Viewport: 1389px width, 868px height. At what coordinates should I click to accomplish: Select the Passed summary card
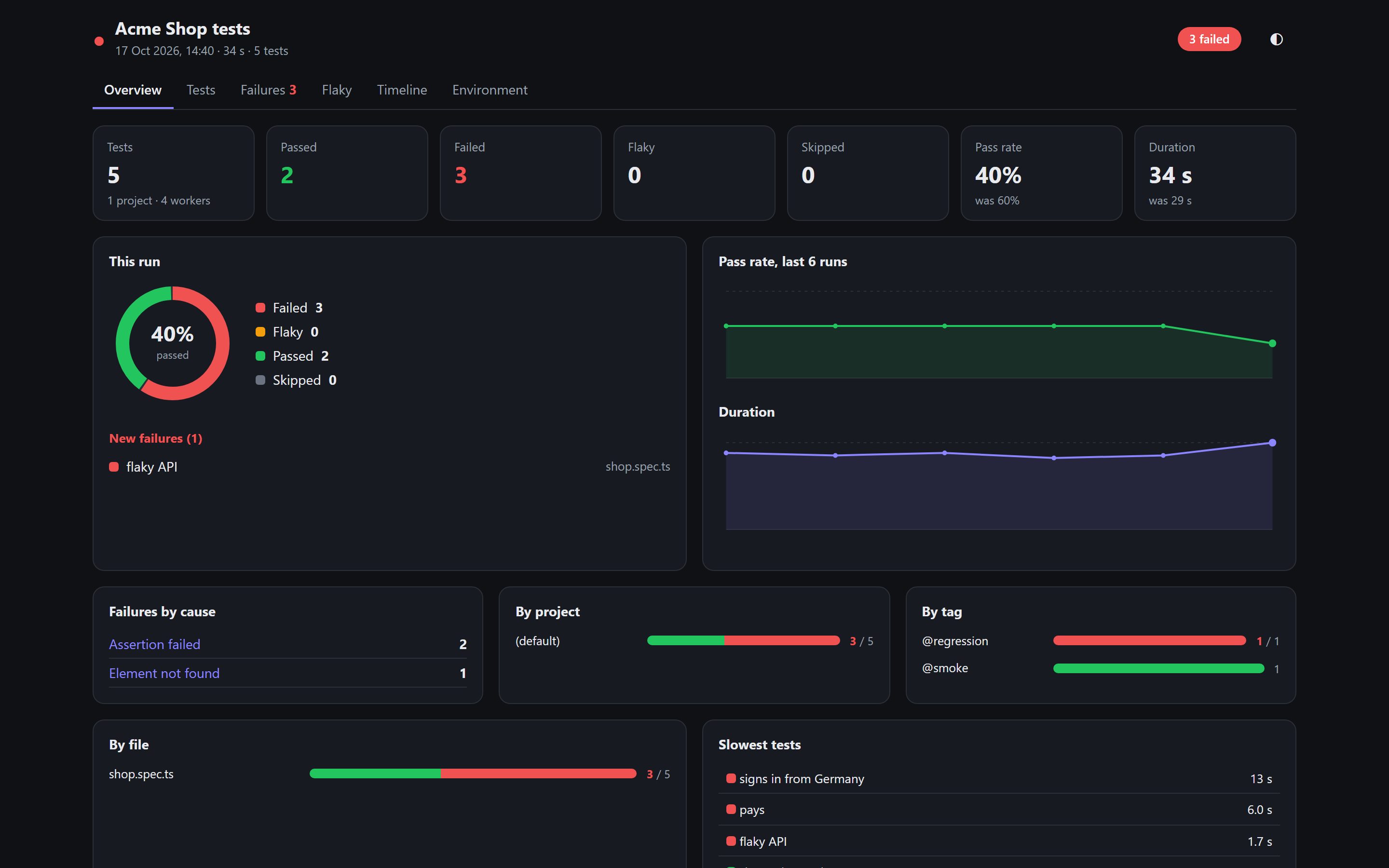[347, 173]
